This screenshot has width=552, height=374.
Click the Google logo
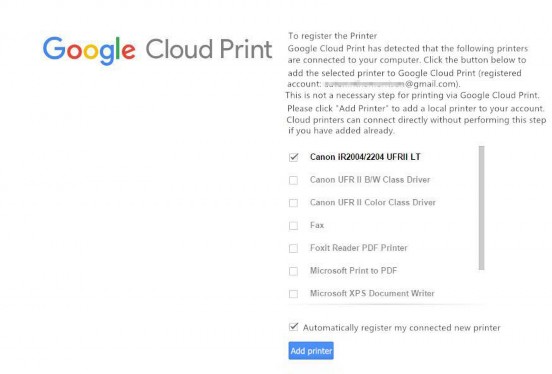pos(89,50)
